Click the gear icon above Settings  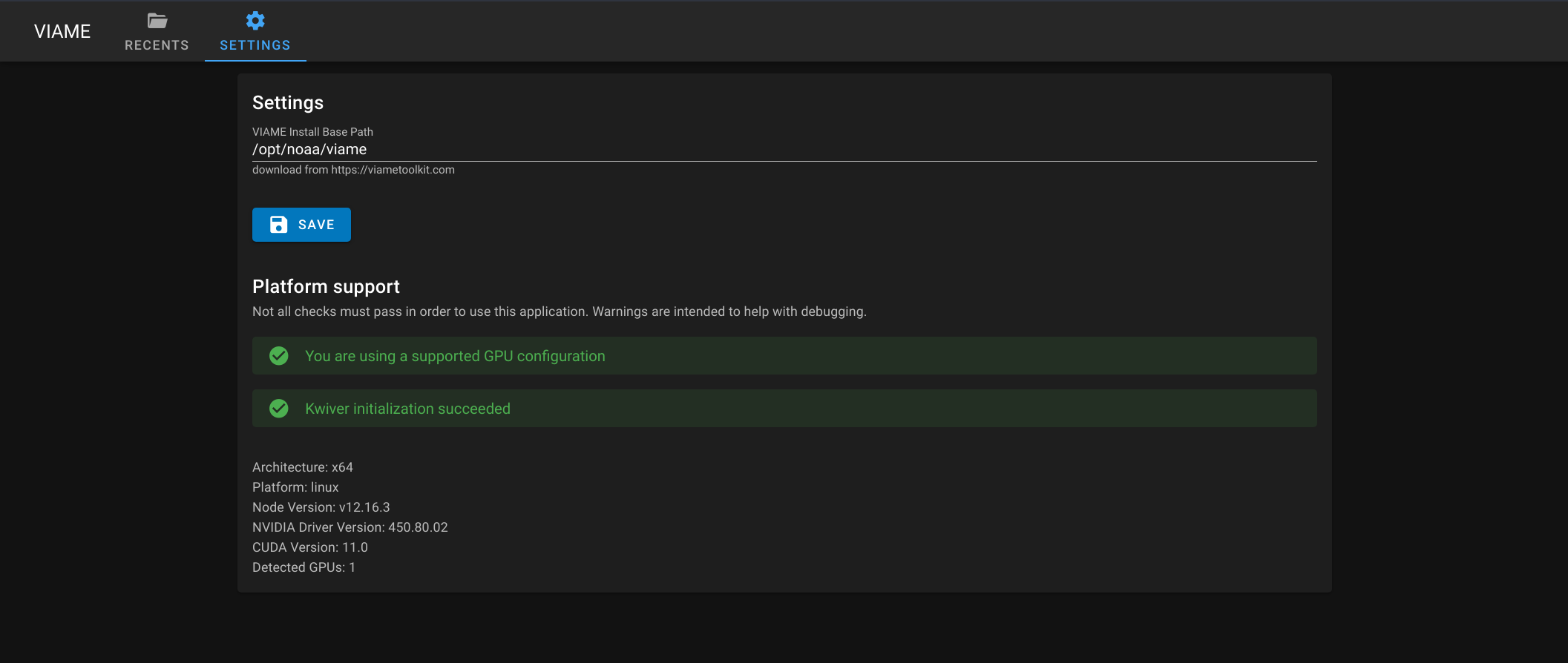(x=255, y=20)
